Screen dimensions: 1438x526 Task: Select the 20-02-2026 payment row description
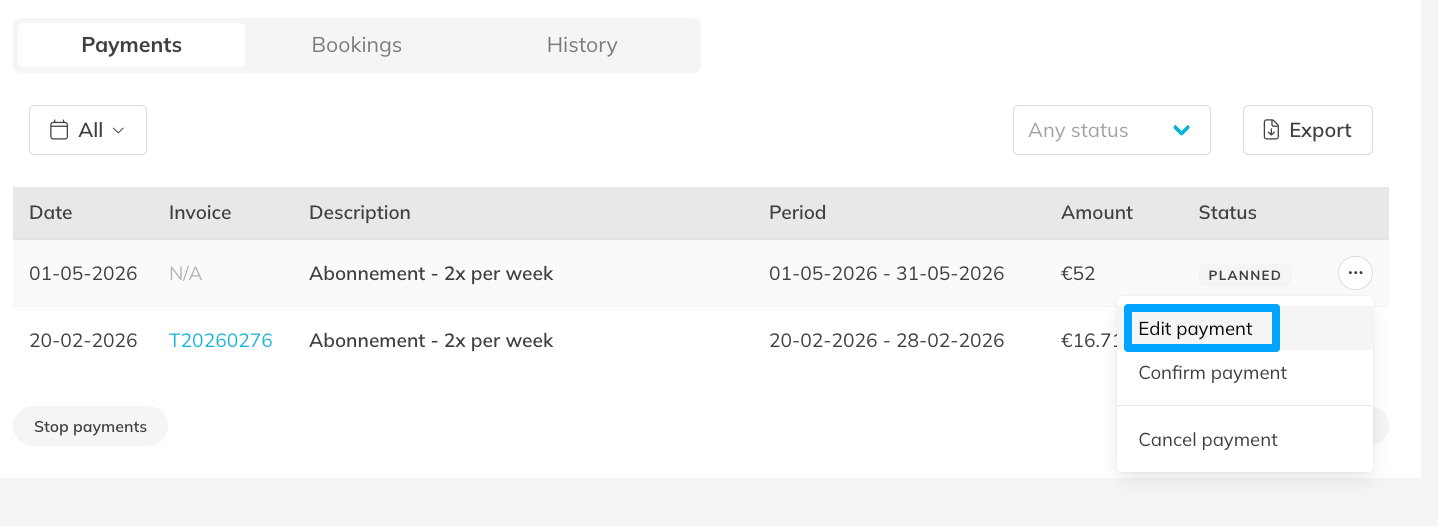coord(430,341)
